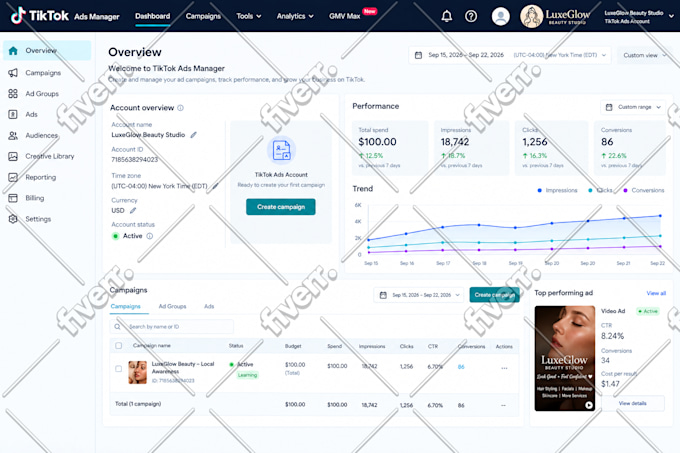Click the Clicks 1,256 card
Image resolution: width=680 pixels, height=453 pixels.
coord(551,148)
